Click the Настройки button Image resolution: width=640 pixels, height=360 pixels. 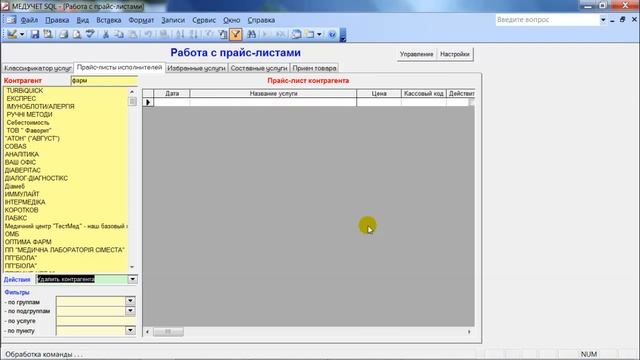click(x=455, y=54)
